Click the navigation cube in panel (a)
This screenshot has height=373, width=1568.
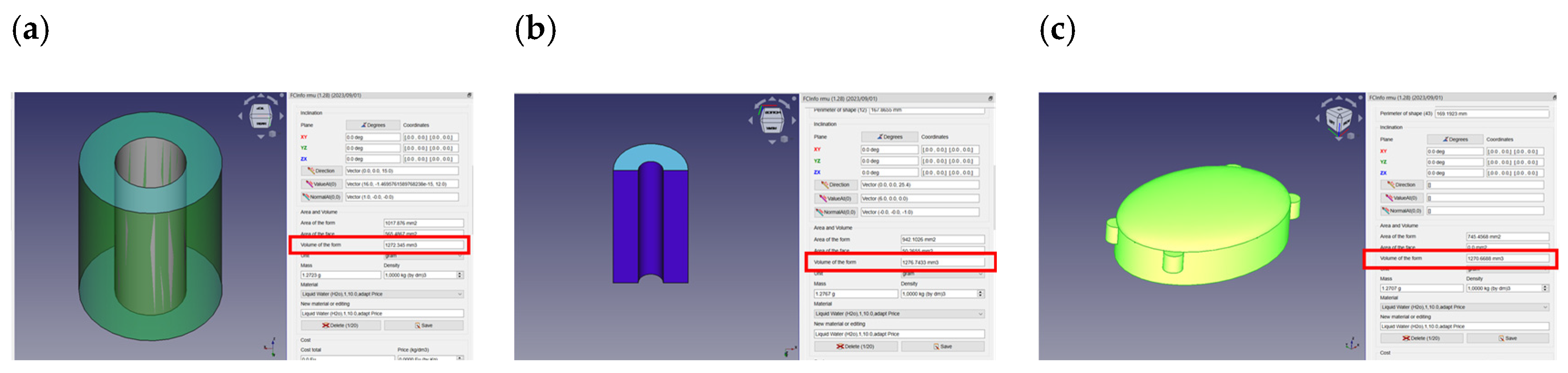[260, 115]
